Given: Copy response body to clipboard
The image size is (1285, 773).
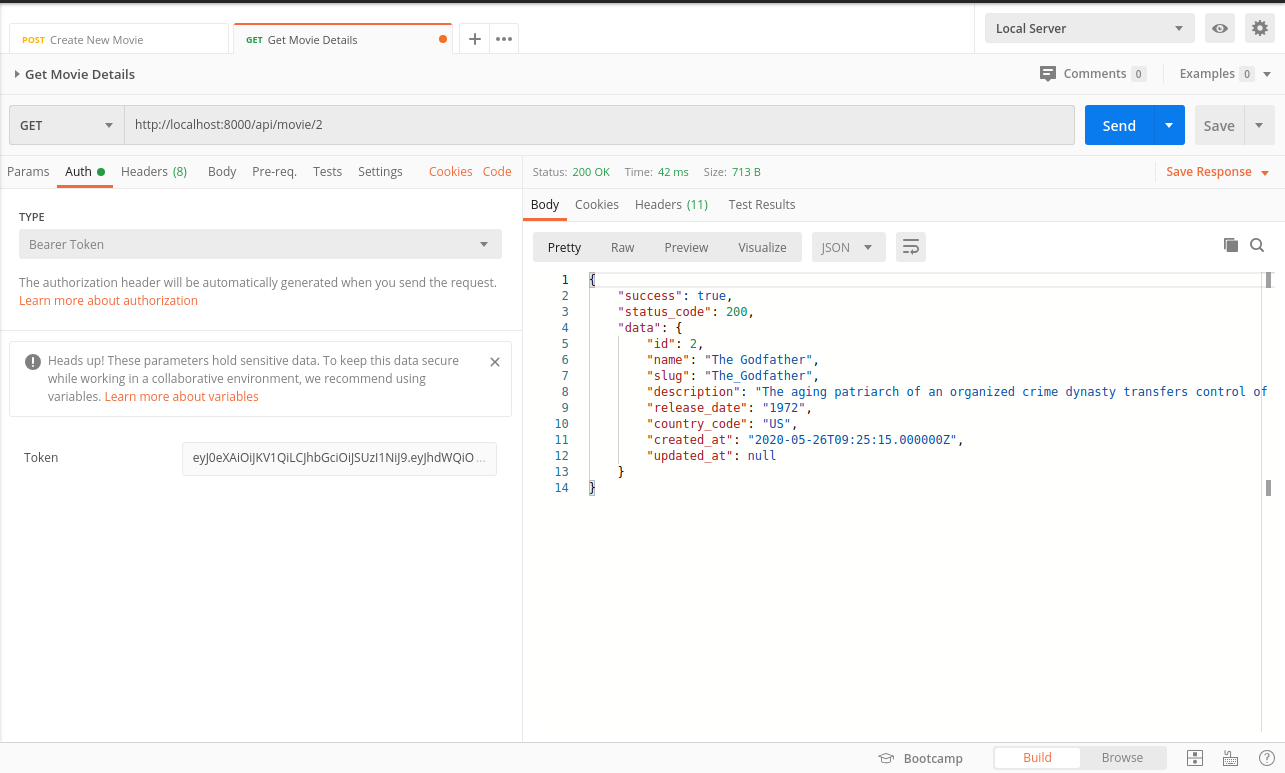Looking at the screenshot, I should pyautogui.click(x=1231, y=245).
